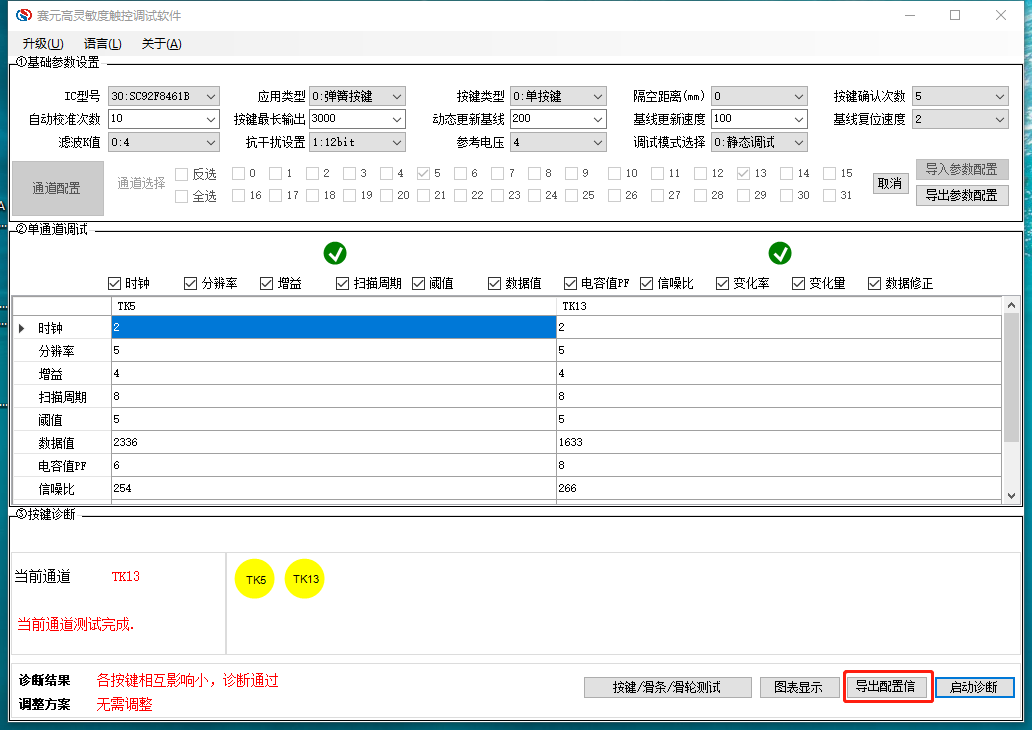Open the 升级(U) menu

[43, 43]
